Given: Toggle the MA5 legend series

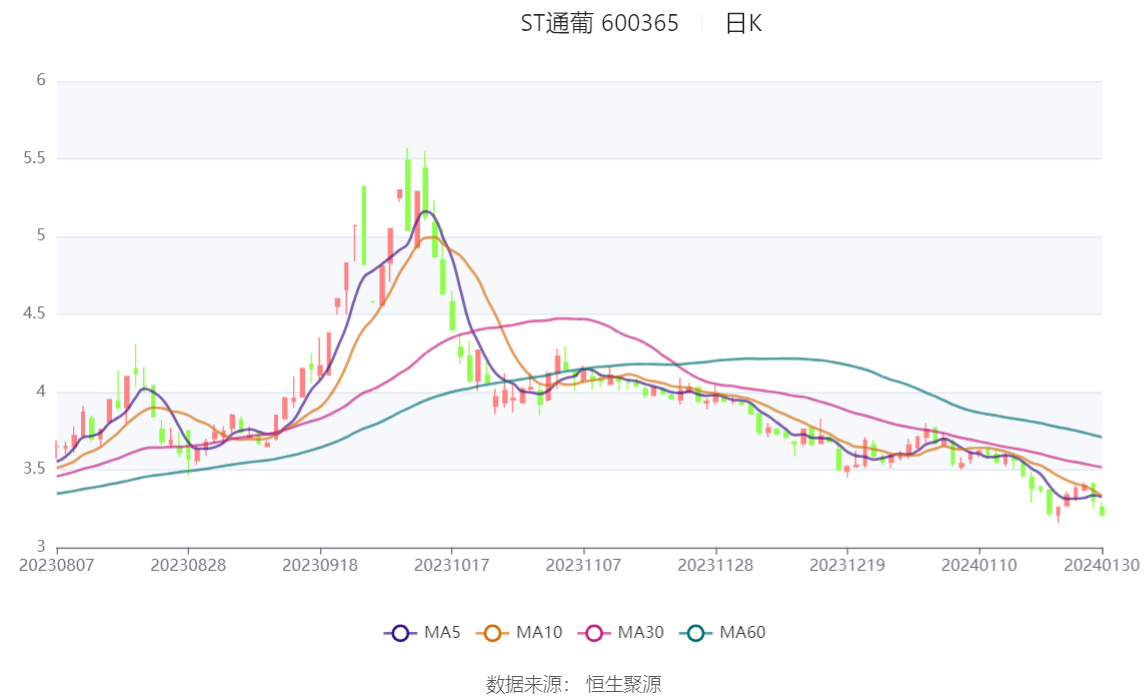Looking at the screenshot, I should (422, 633).
